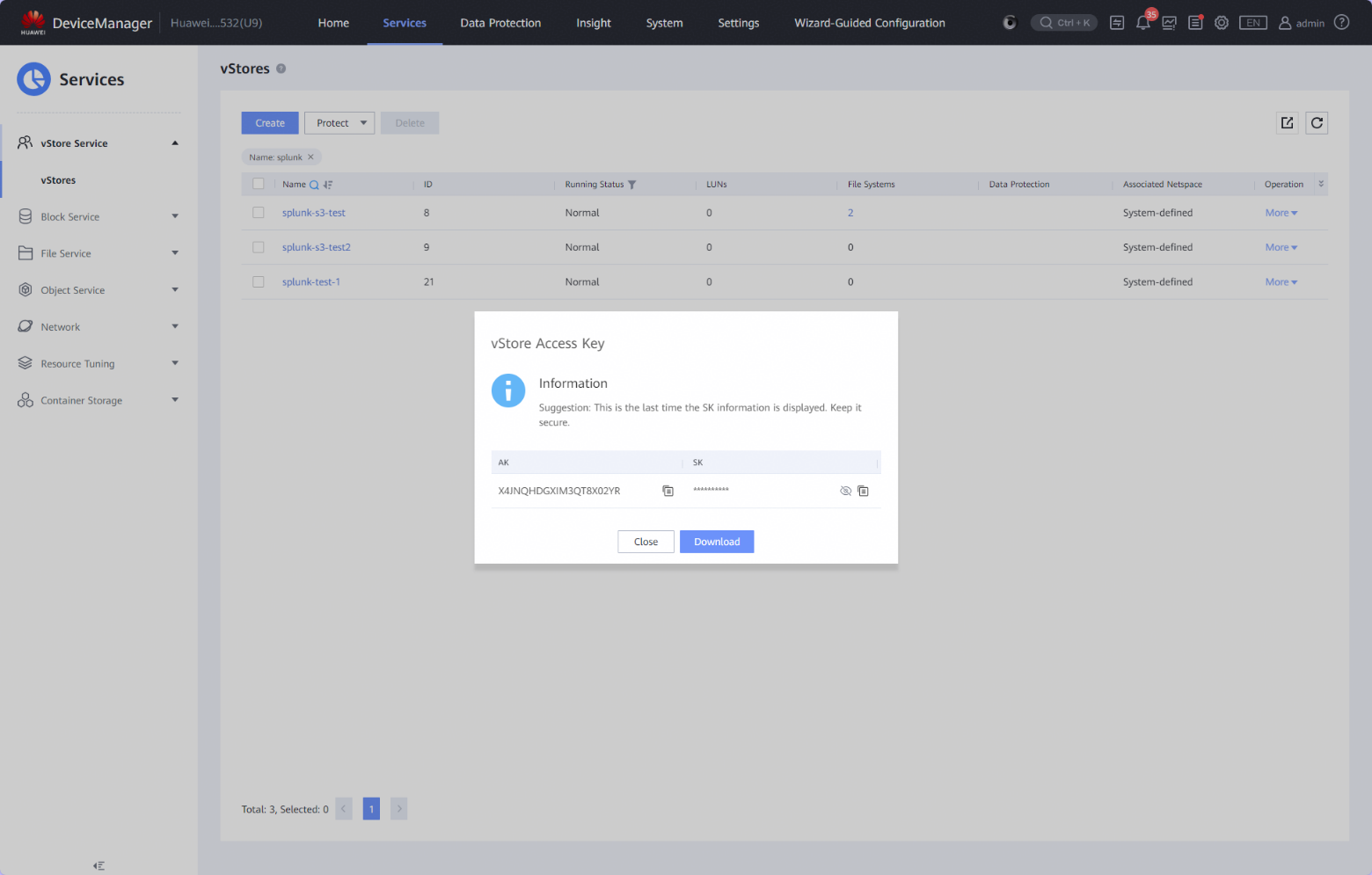
Task: Open the splunk-test-1 vStore link
Action: [x=311, y=282]
